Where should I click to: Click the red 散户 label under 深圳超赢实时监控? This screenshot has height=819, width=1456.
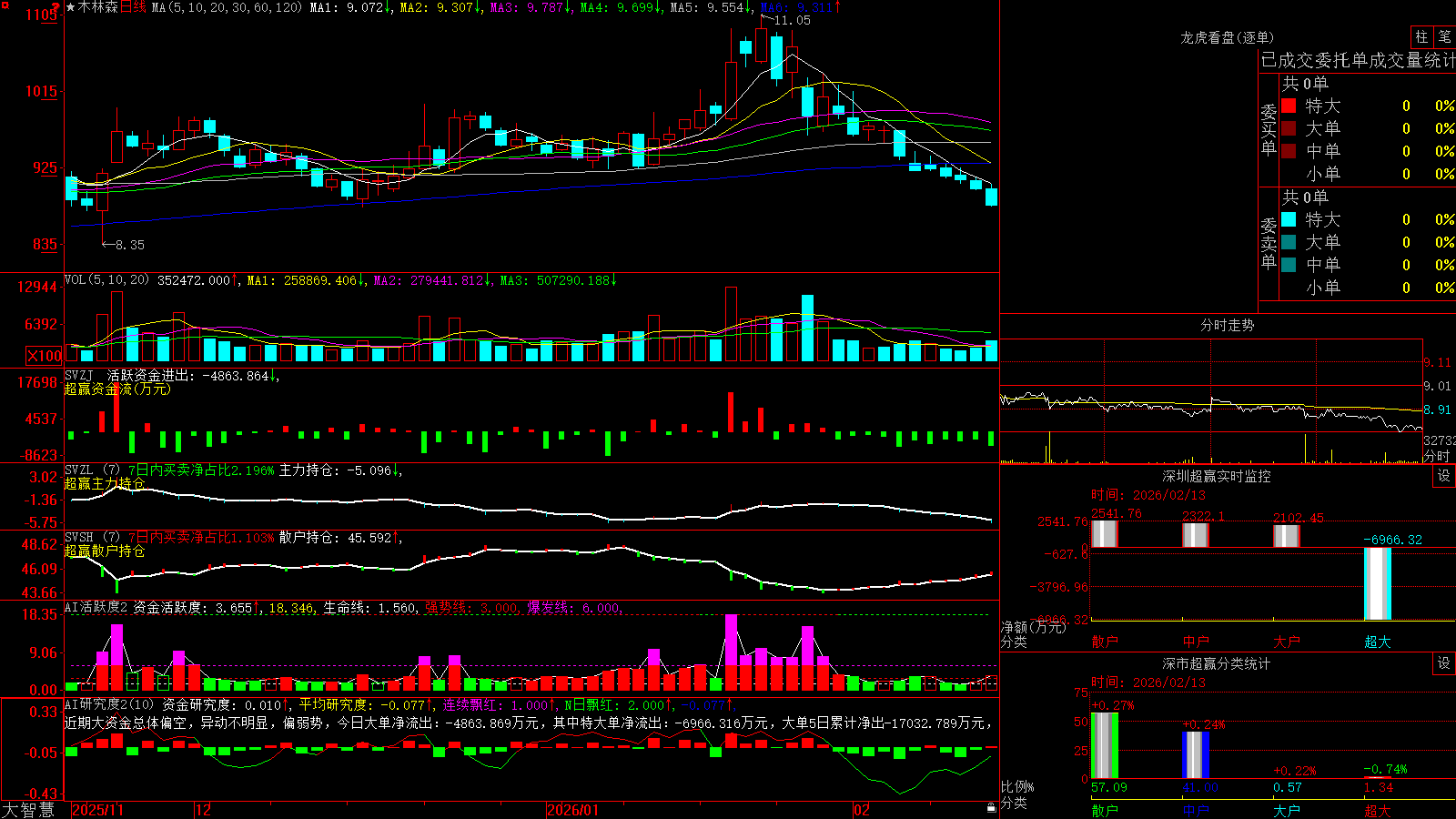[1105, 642]
